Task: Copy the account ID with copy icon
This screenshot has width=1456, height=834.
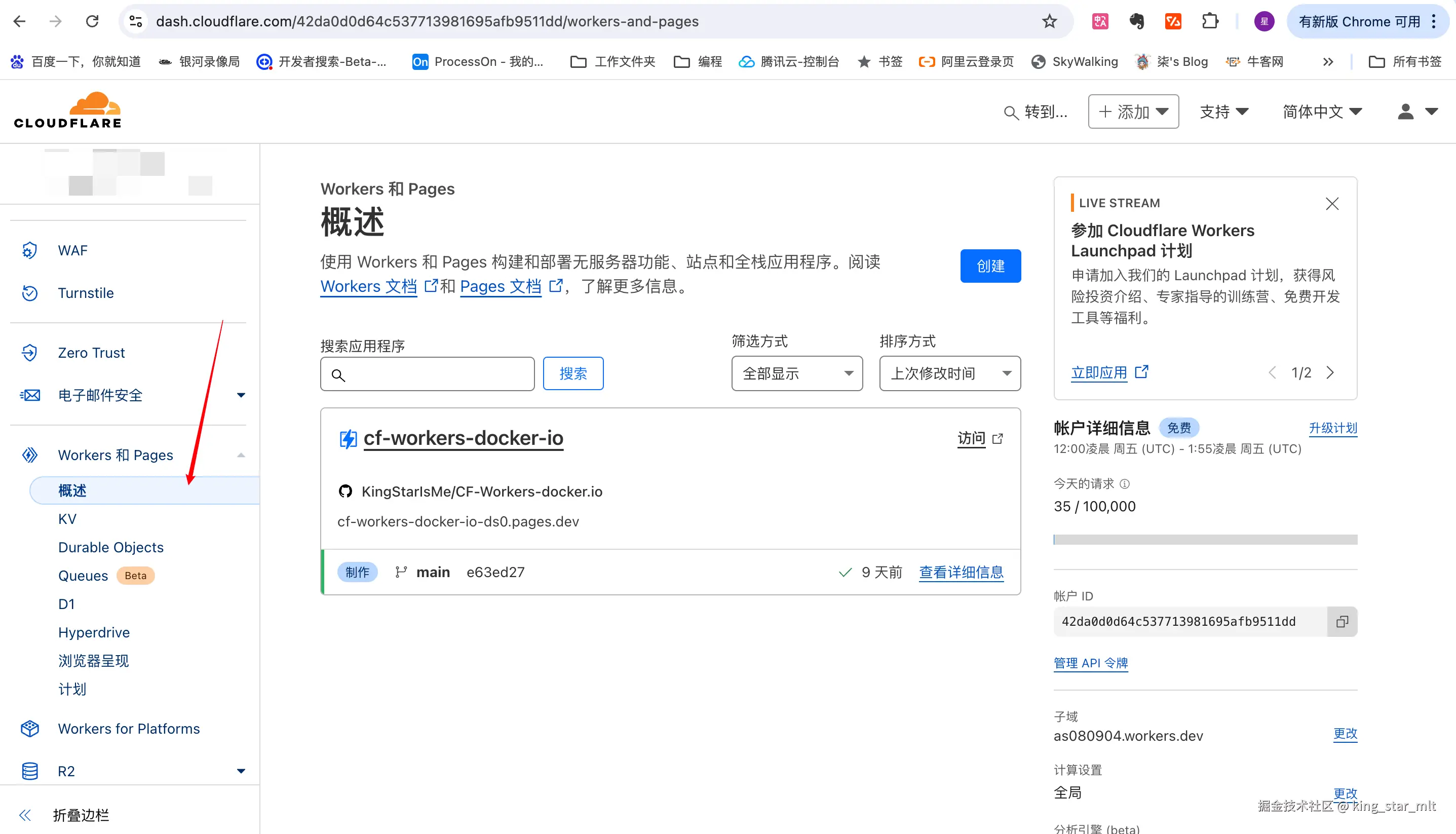Action: [1342, 622]
